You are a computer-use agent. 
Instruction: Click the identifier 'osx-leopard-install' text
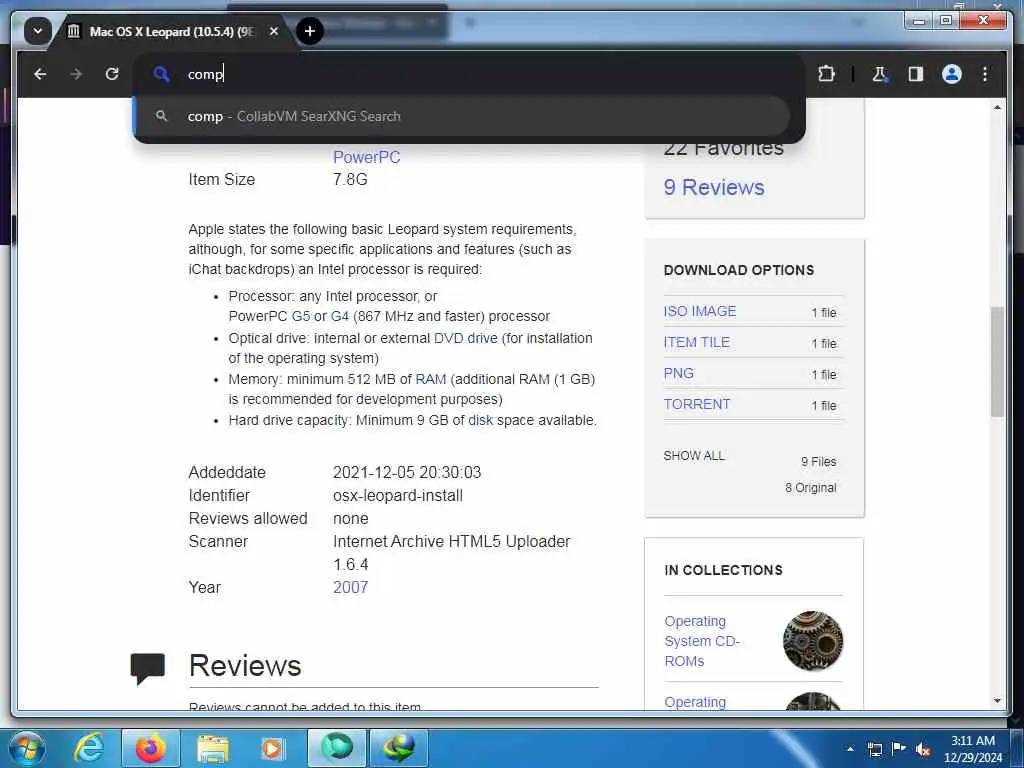398,496
